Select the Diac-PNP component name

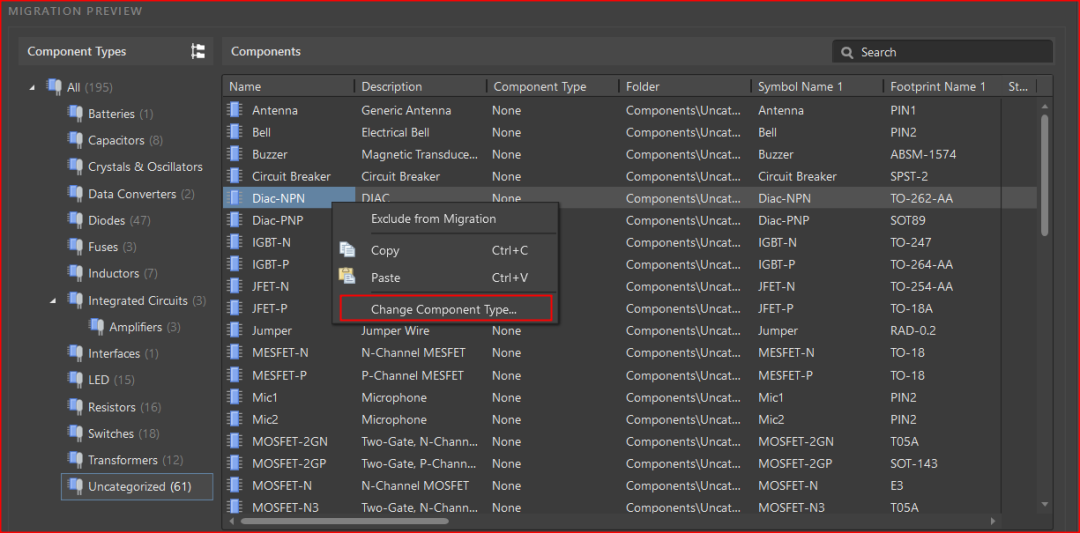click(278, 220)
